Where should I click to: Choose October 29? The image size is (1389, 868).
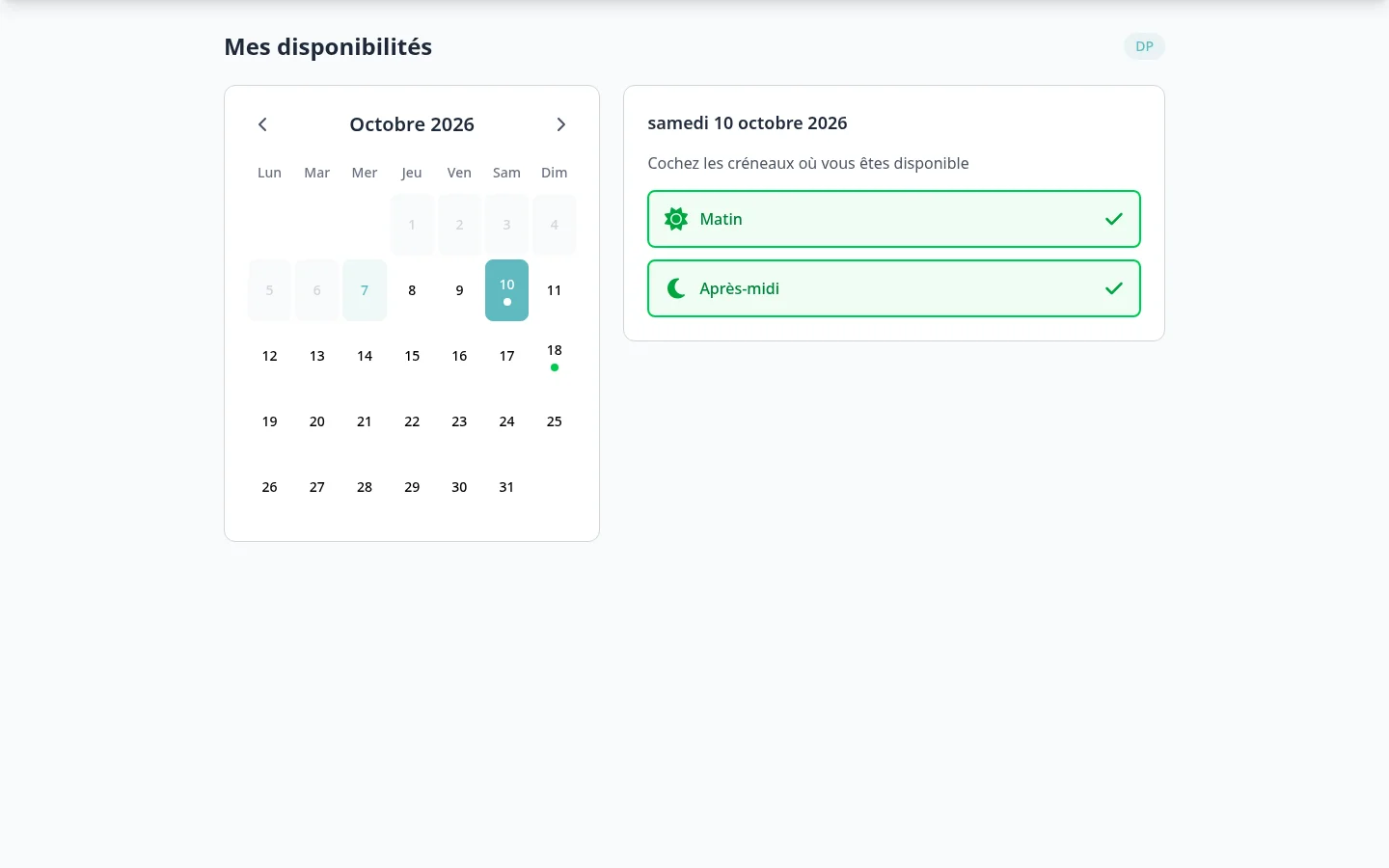pos(412,487)
